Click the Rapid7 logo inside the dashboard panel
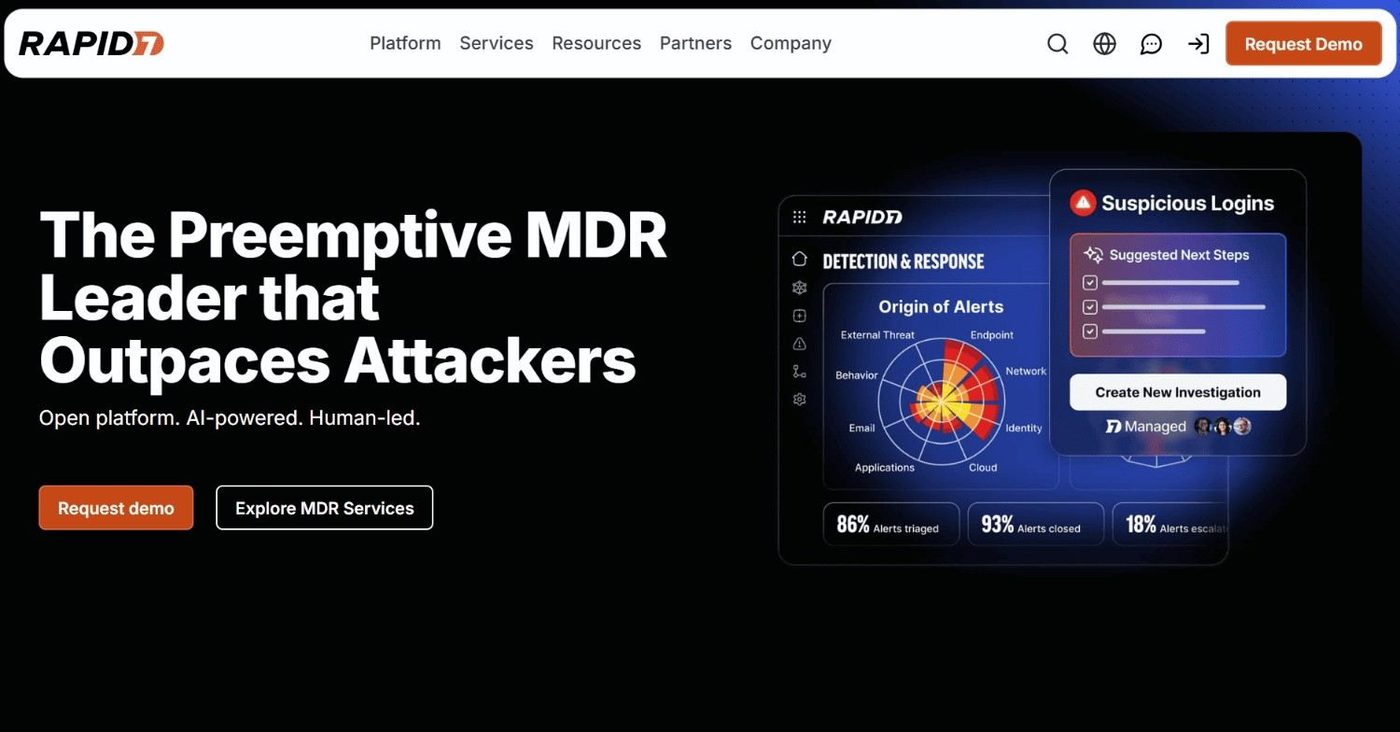 pyautogui.click(x=862, y=217)
